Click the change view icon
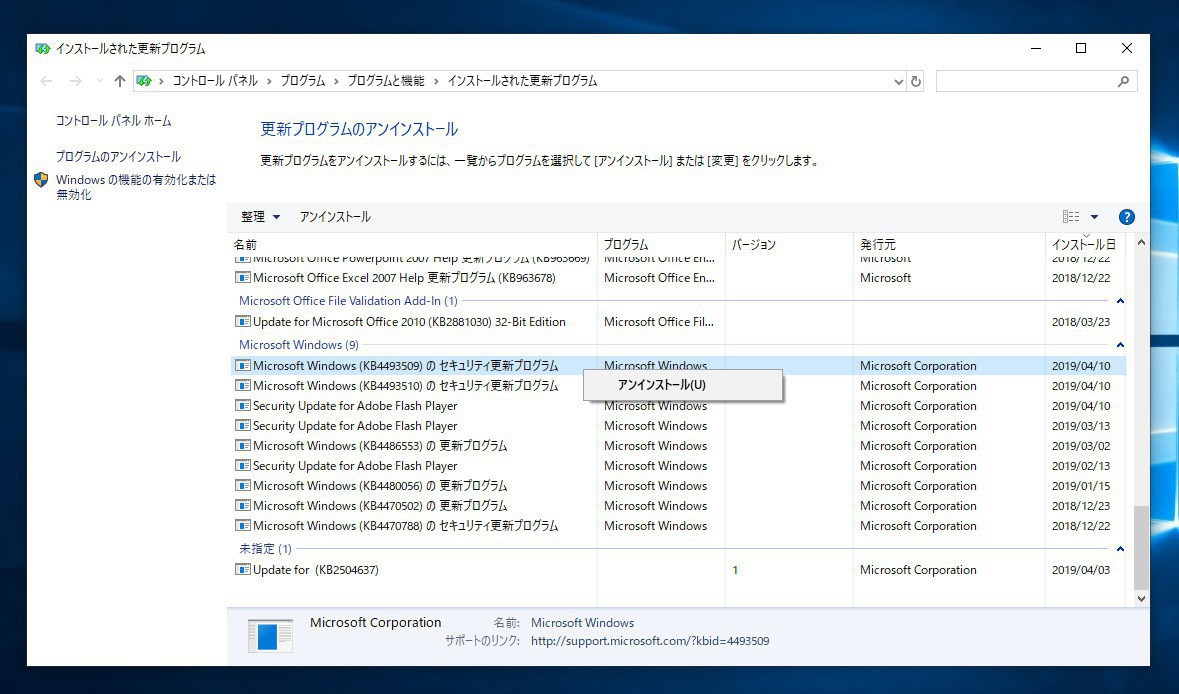 pos(1071,217)
